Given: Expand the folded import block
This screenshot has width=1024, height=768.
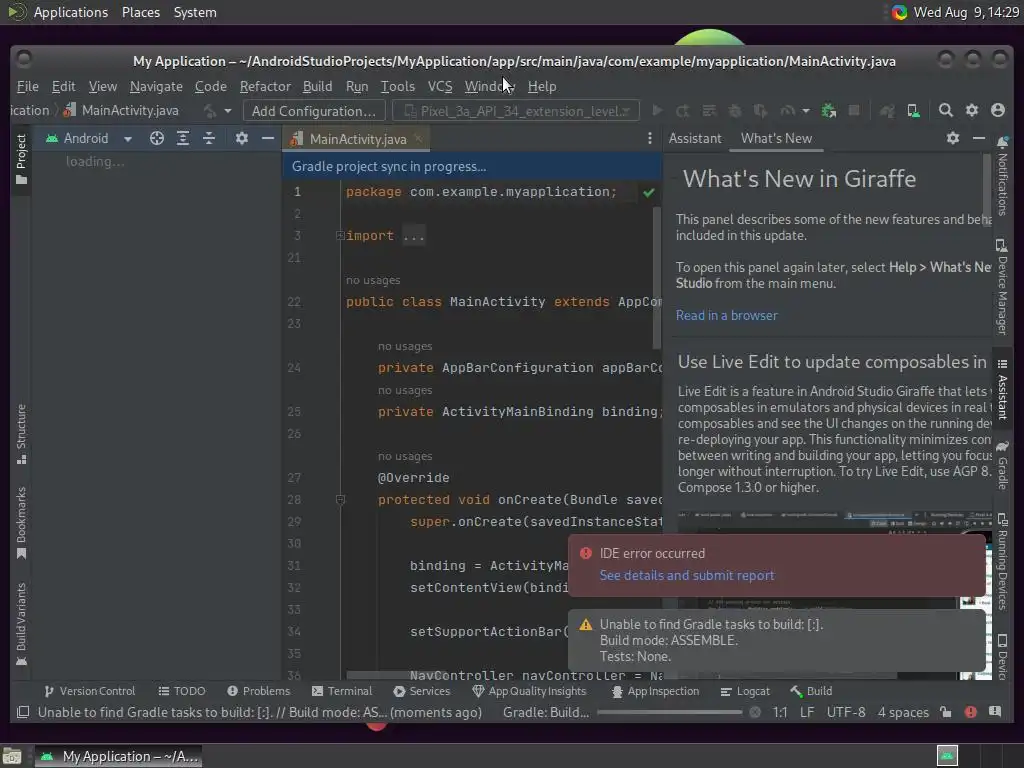Looking at the screenshot, I should click(x=340, y=235).
